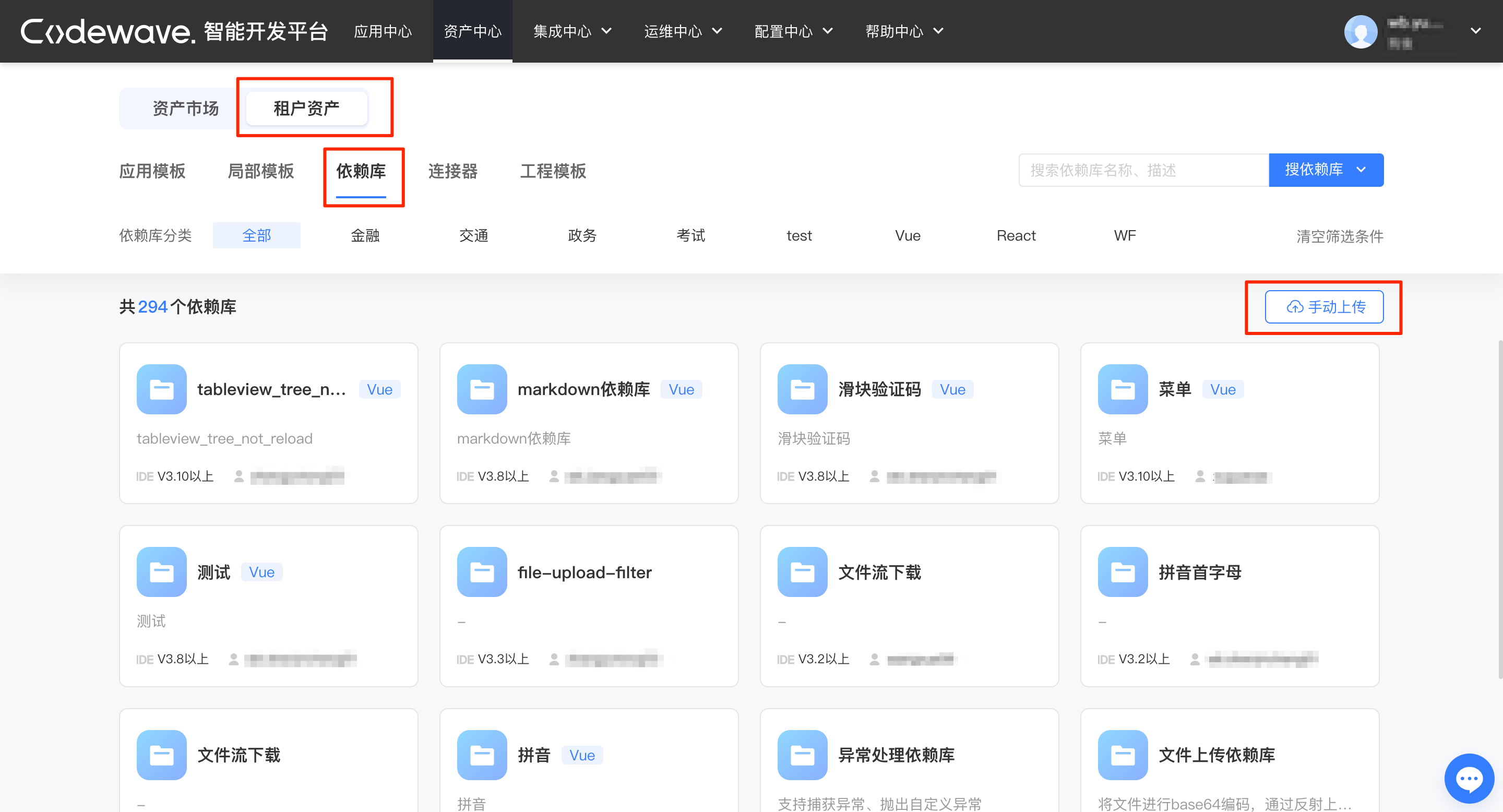Click 'tableview_tree_not_reload' description text
Screen dimensions: 1503x812
(224, 438)
